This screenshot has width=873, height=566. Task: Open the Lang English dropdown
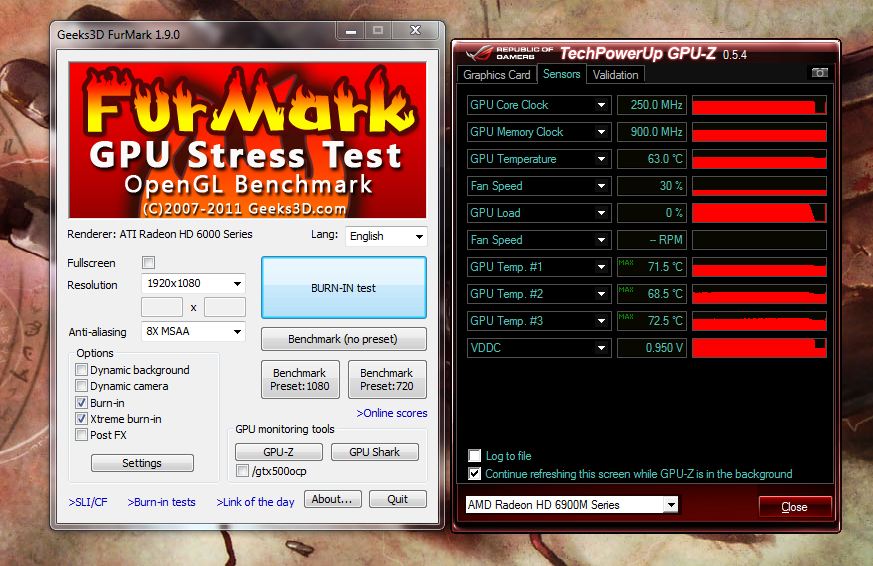386,236
